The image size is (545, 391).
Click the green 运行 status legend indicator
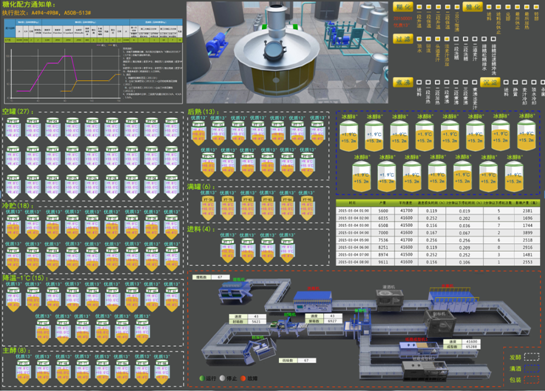pyautogui.click(x=202, y=378)
